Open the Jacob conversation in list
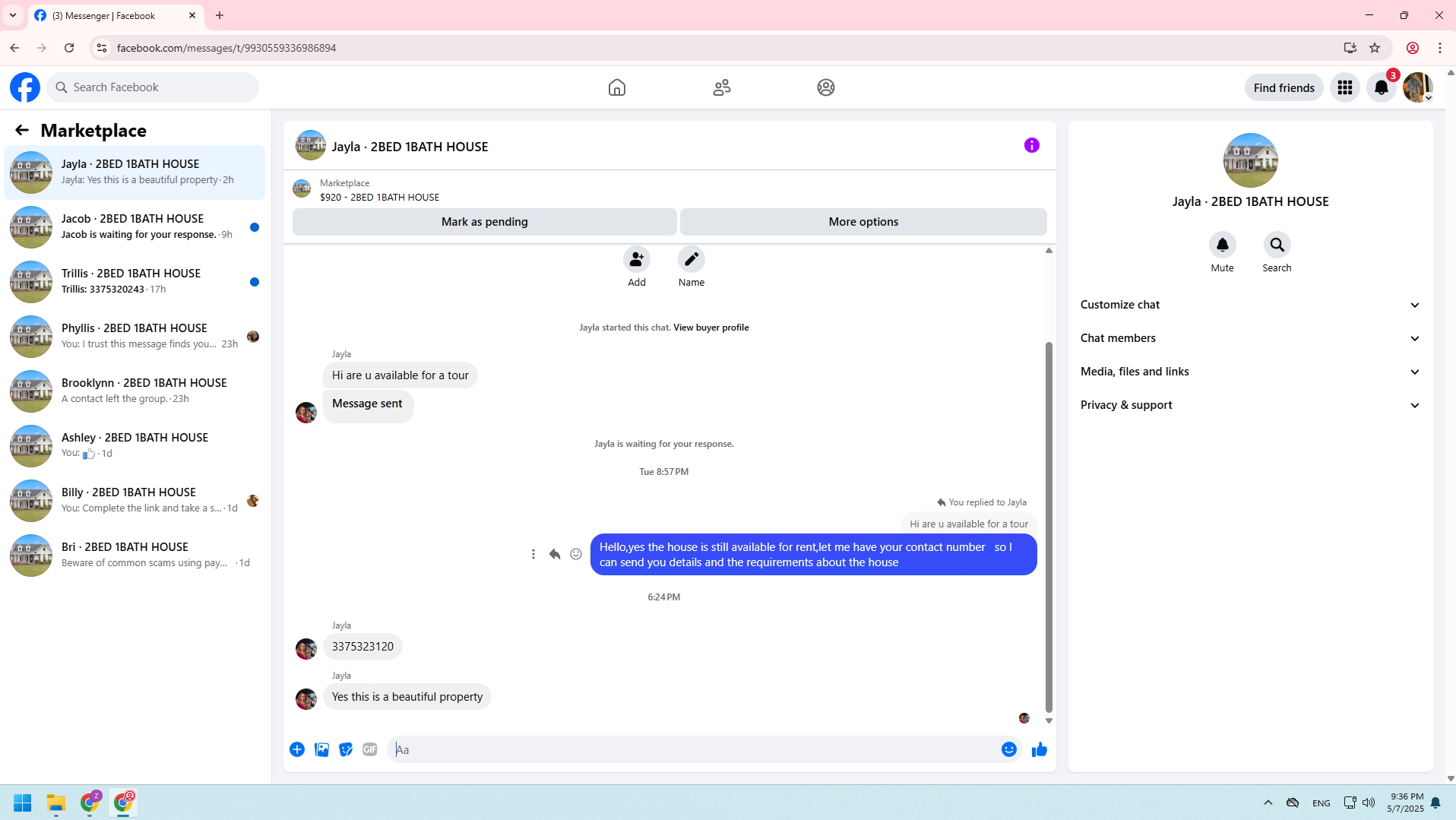Viewport: 1456px width, 820px height. point(135,227)
